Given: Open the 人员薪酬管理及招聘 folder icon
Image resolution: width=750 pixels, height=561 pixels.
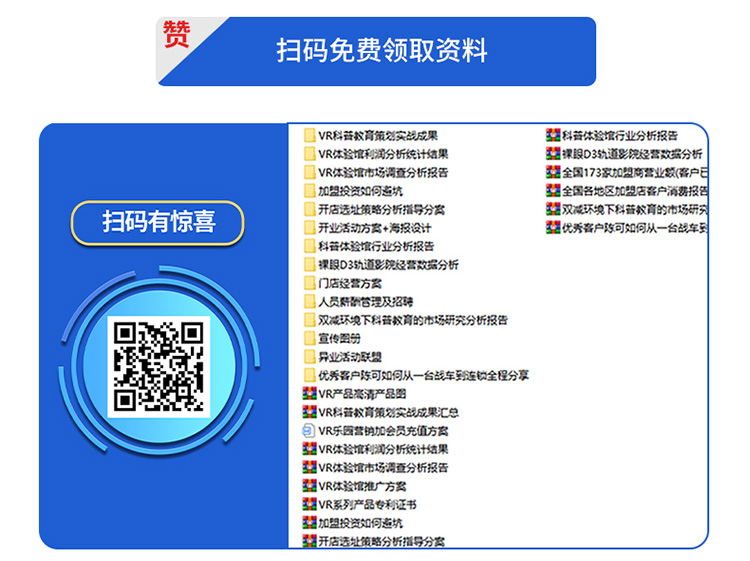Looking at the screenshot, I should pos(310,301).
